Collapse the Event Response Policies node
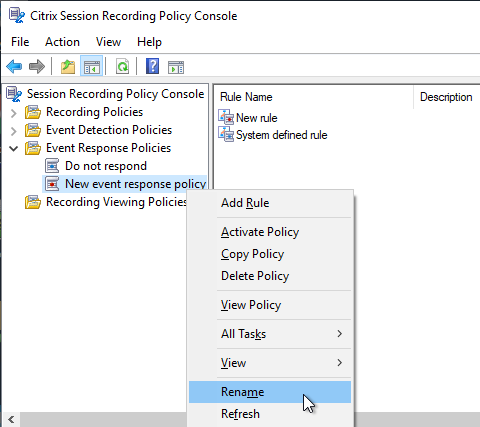The width and height of the screenshot is (480, 427). [14, 148]
